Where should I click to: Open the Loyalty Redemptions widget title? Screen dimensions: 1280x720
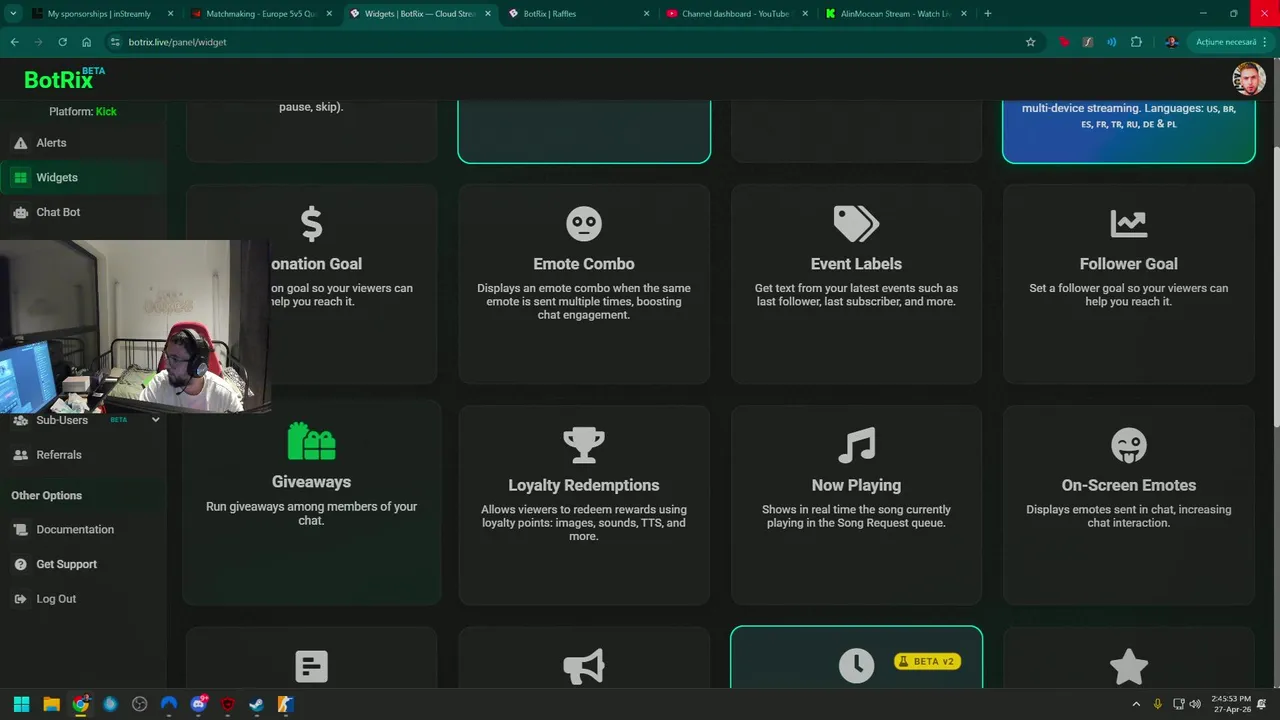tap(584, 485)
